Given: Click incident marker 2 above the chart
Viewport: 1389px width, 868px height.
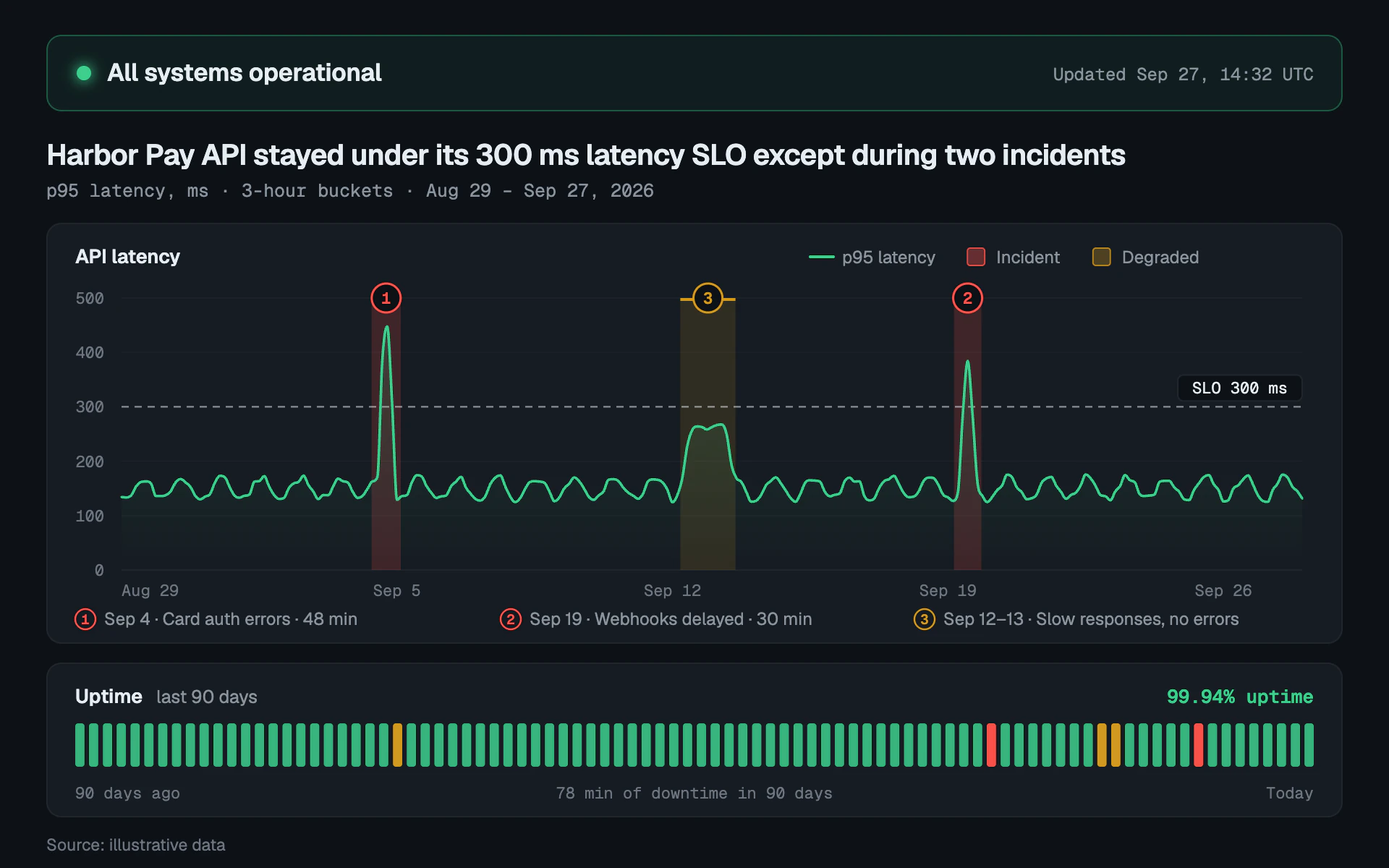Looking at the screenshot, I should [x=967, y=298].
